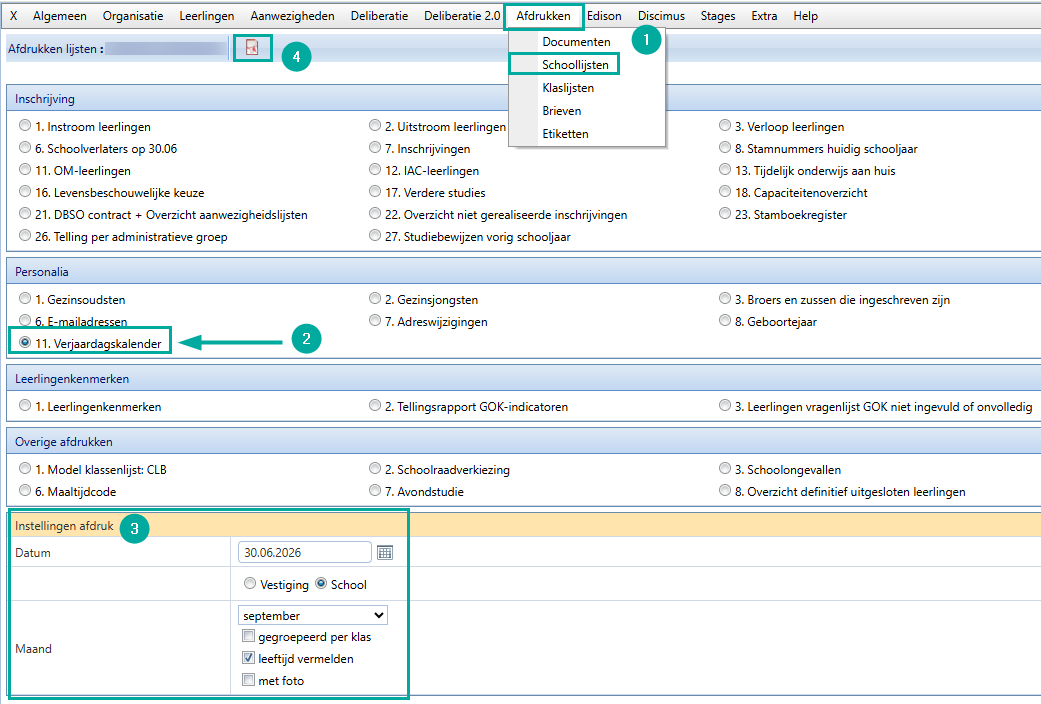Screen dimensions: 1041x704
Task: Choose the Gezinsjongsten radio option
Action: [x=375, y=298]
